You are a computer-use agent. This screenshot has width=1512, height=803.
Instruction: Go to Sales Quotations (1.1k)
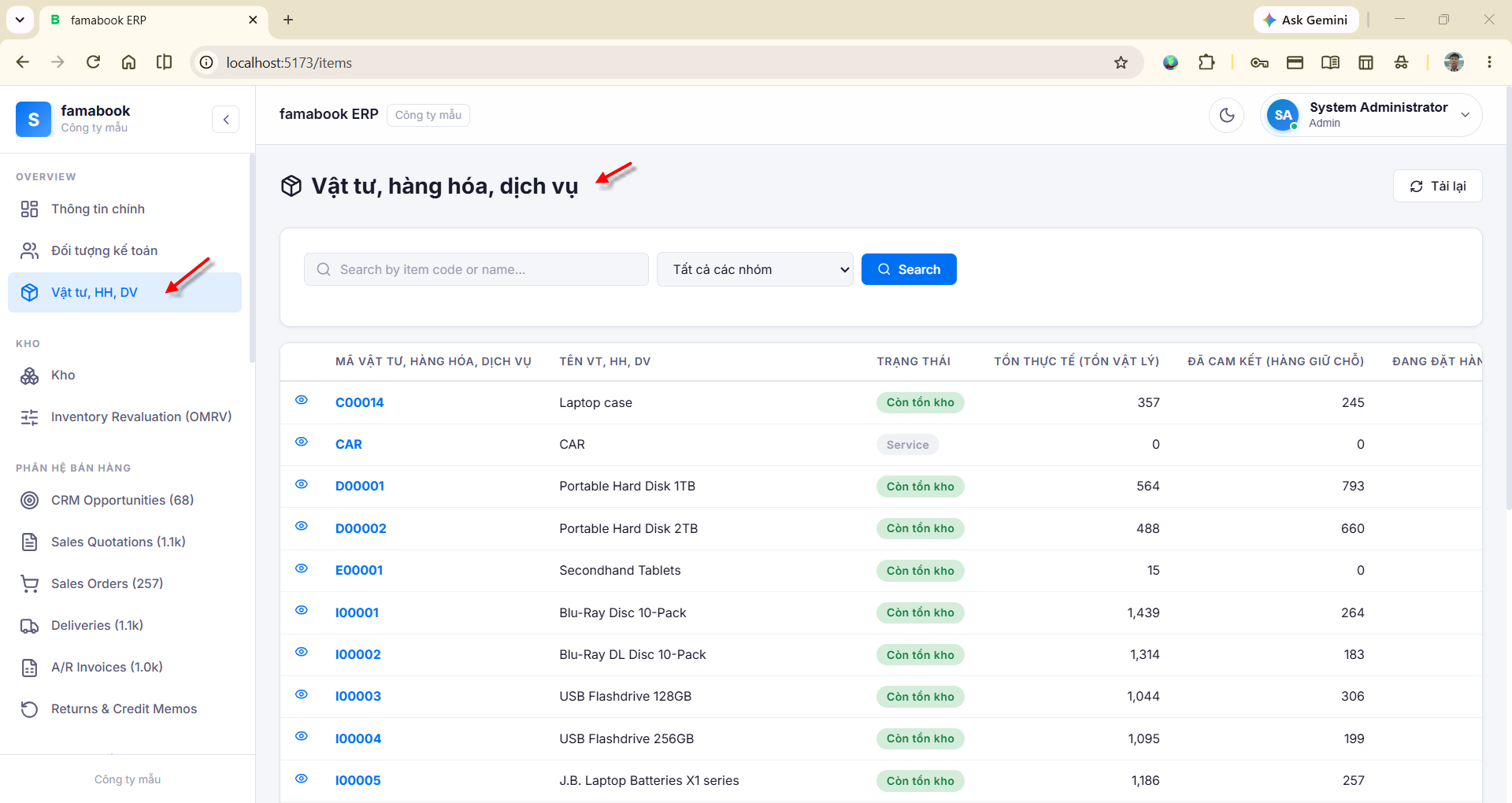coord(124,542)
